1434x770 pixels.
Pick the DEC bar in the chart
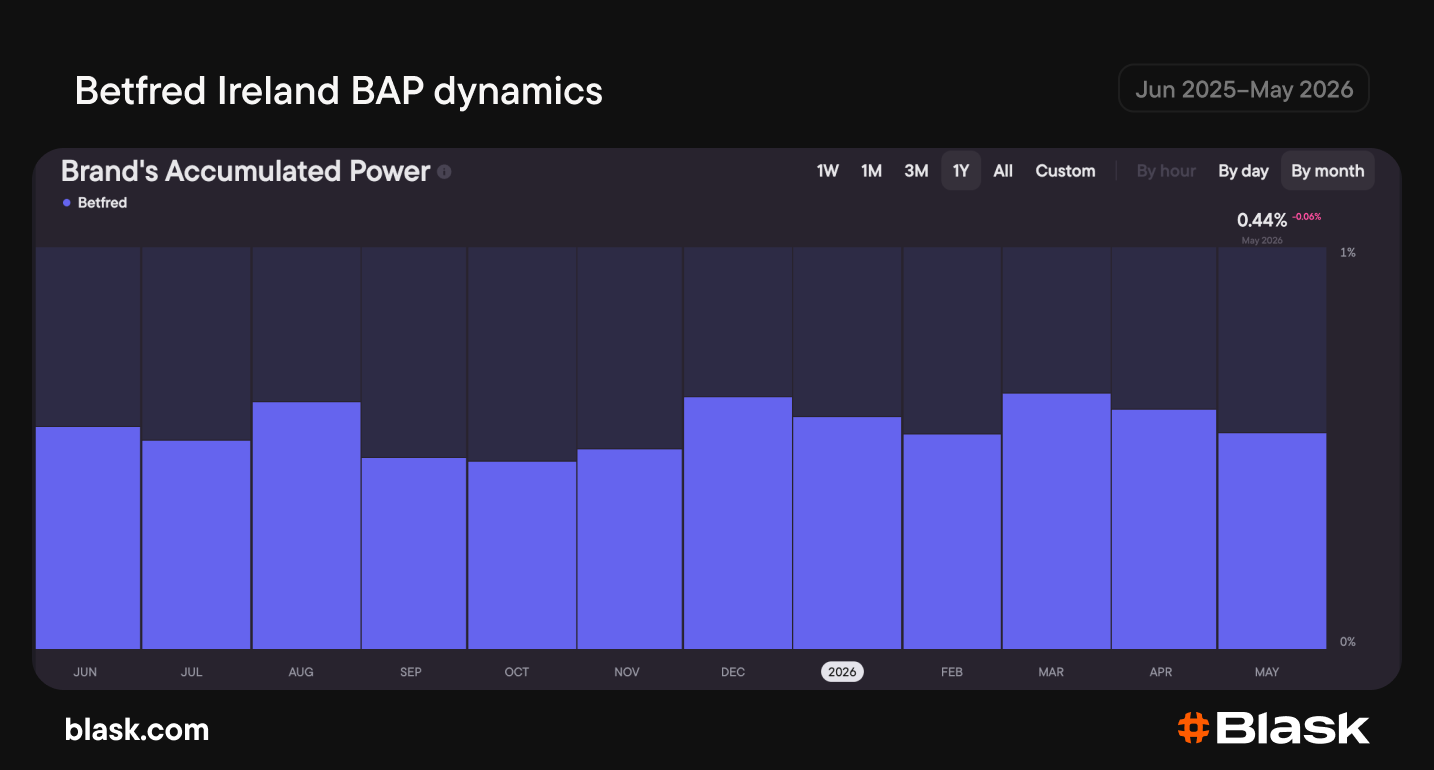738,523
